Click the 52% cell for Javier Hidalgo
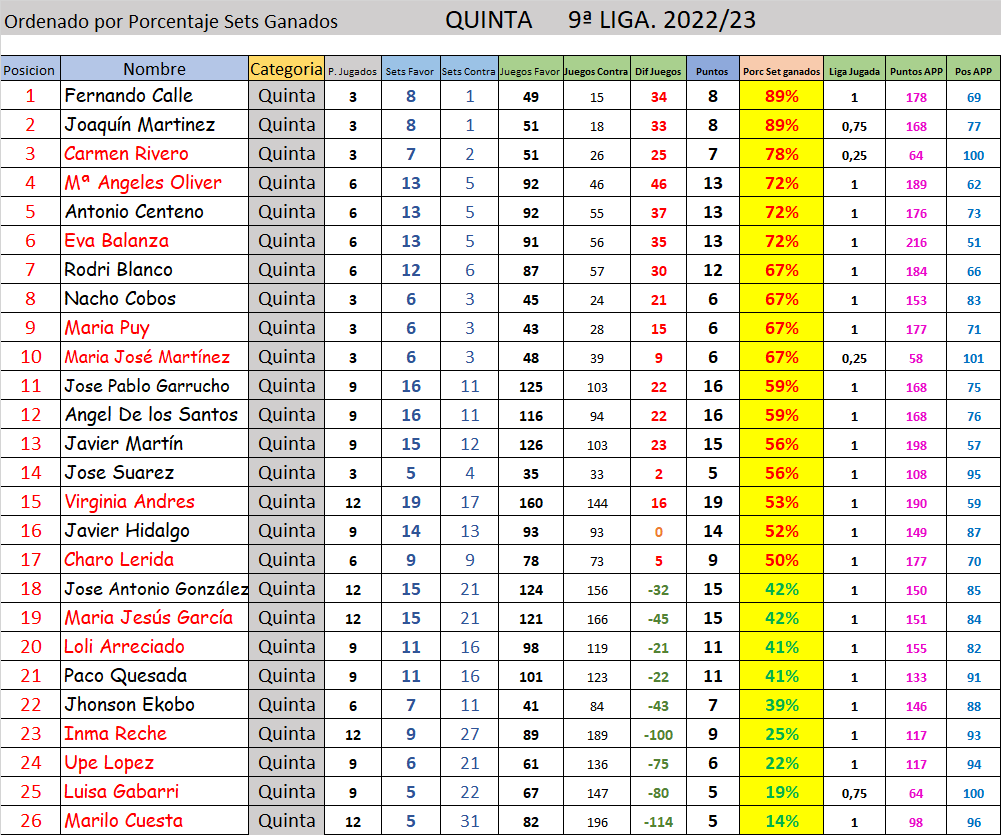This screenshot has height=835, width=1001. (781, 531)
